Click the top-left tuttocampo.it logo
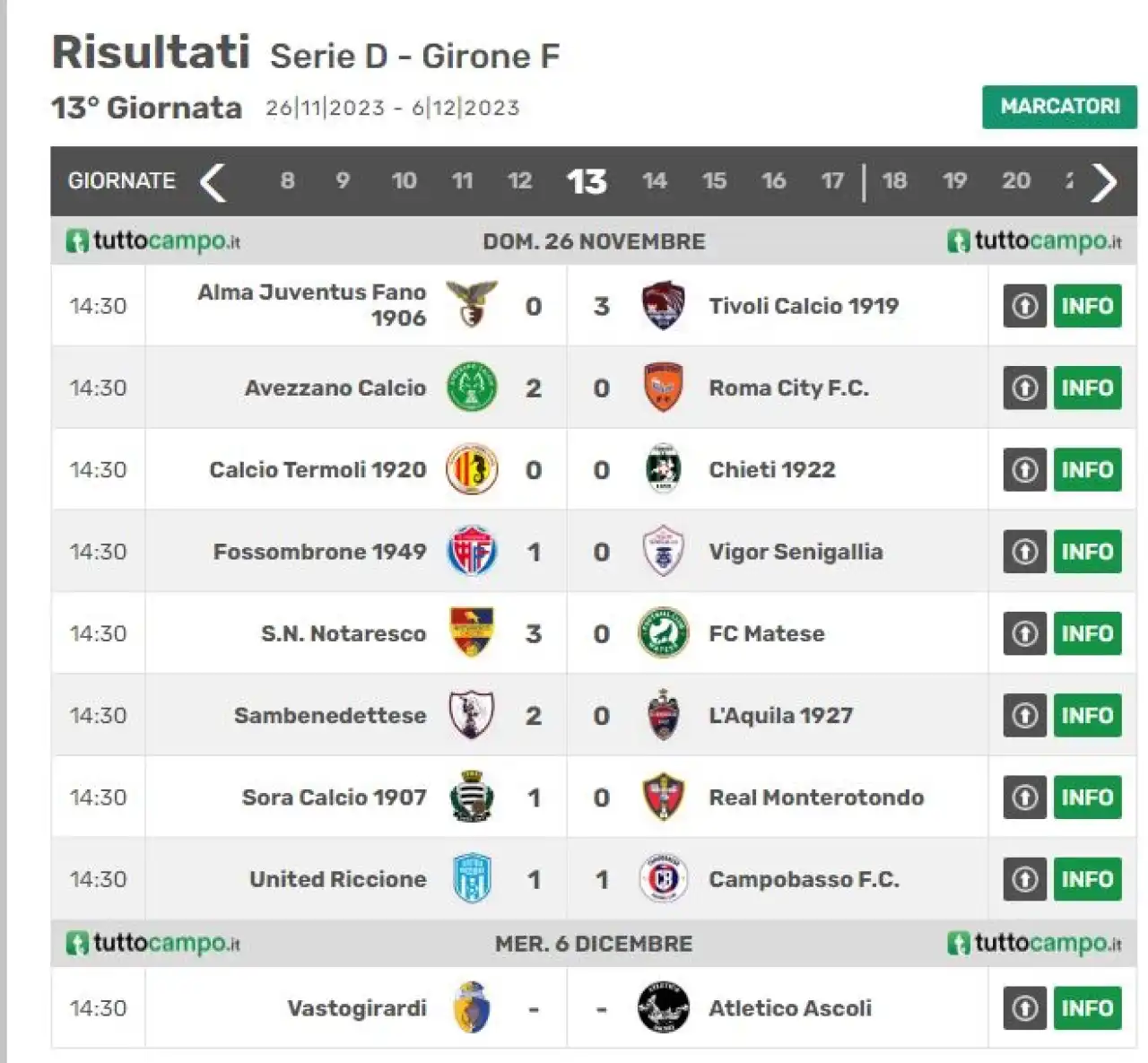1148x1063 pixels. 152,241
